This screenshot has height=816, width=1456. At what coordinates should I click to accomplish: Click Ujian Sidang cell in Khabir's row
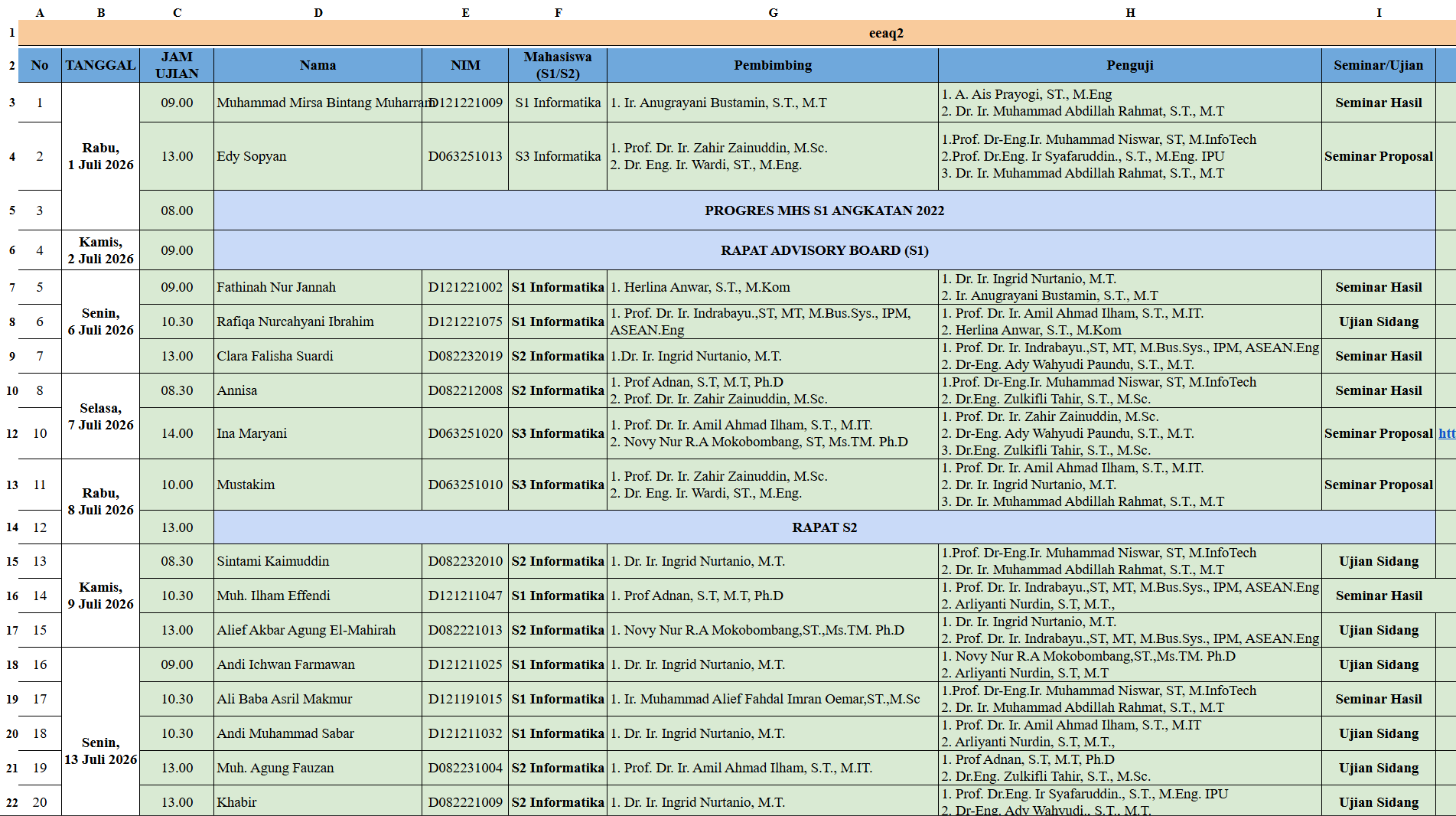1379,802
